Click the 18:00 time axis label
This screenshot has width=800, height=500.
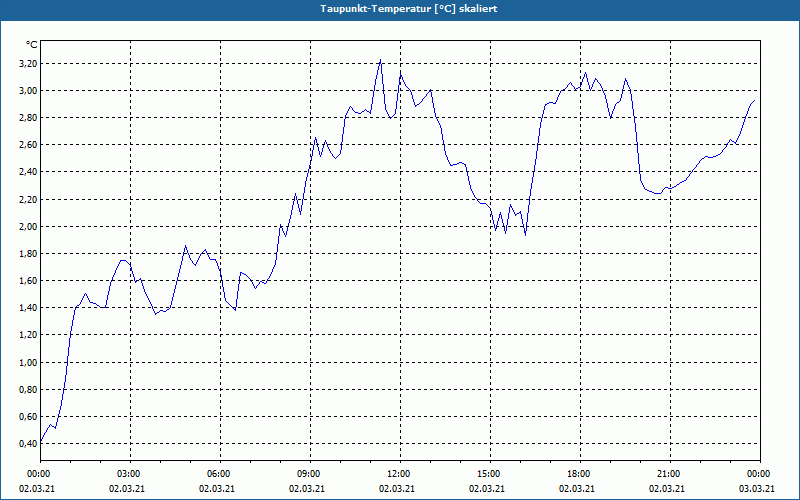point(580,474)
